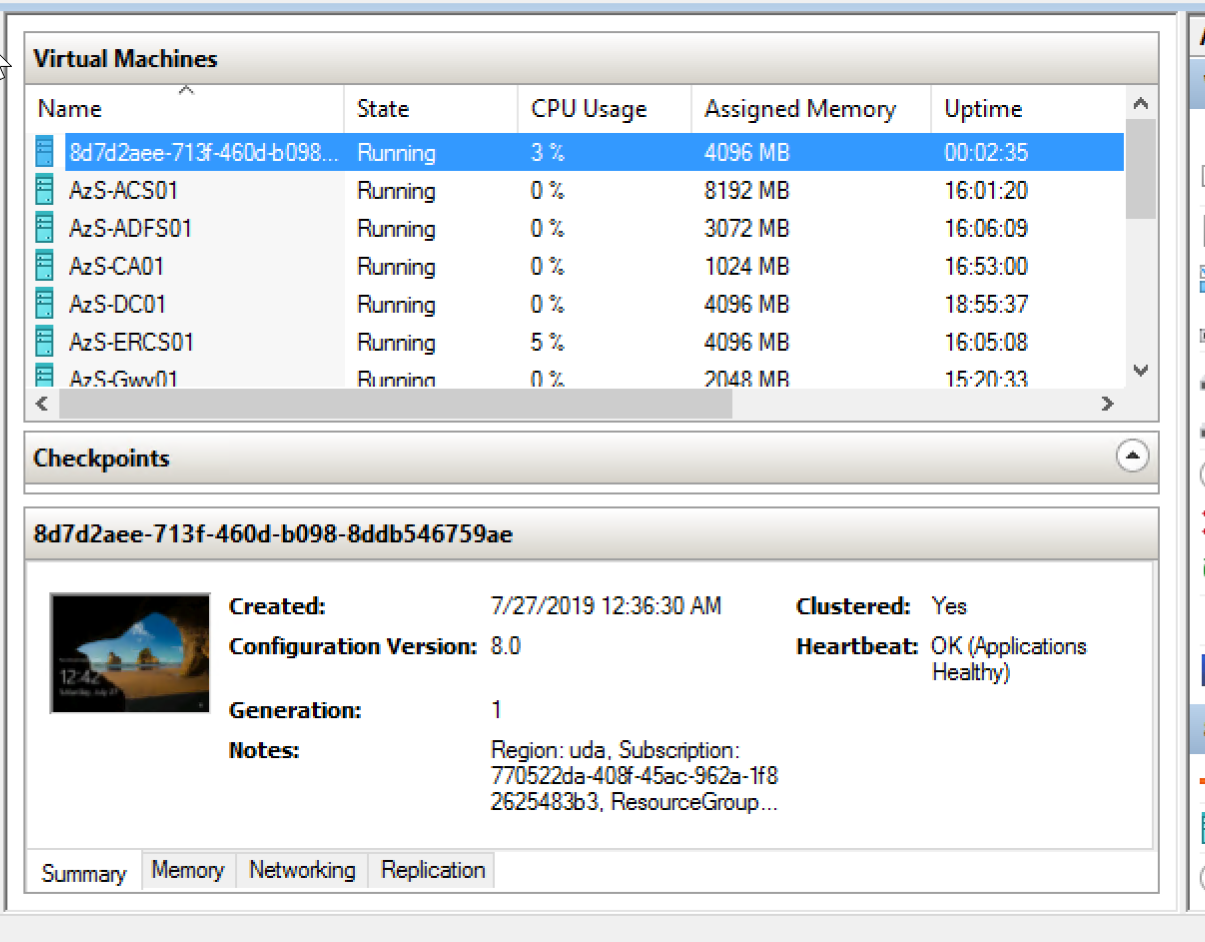Image resolution: width=1205 pixels, height=942 pixels.
Task: Select the AzS-ACS01 VM icon
Action: click(x=44, y=190)
